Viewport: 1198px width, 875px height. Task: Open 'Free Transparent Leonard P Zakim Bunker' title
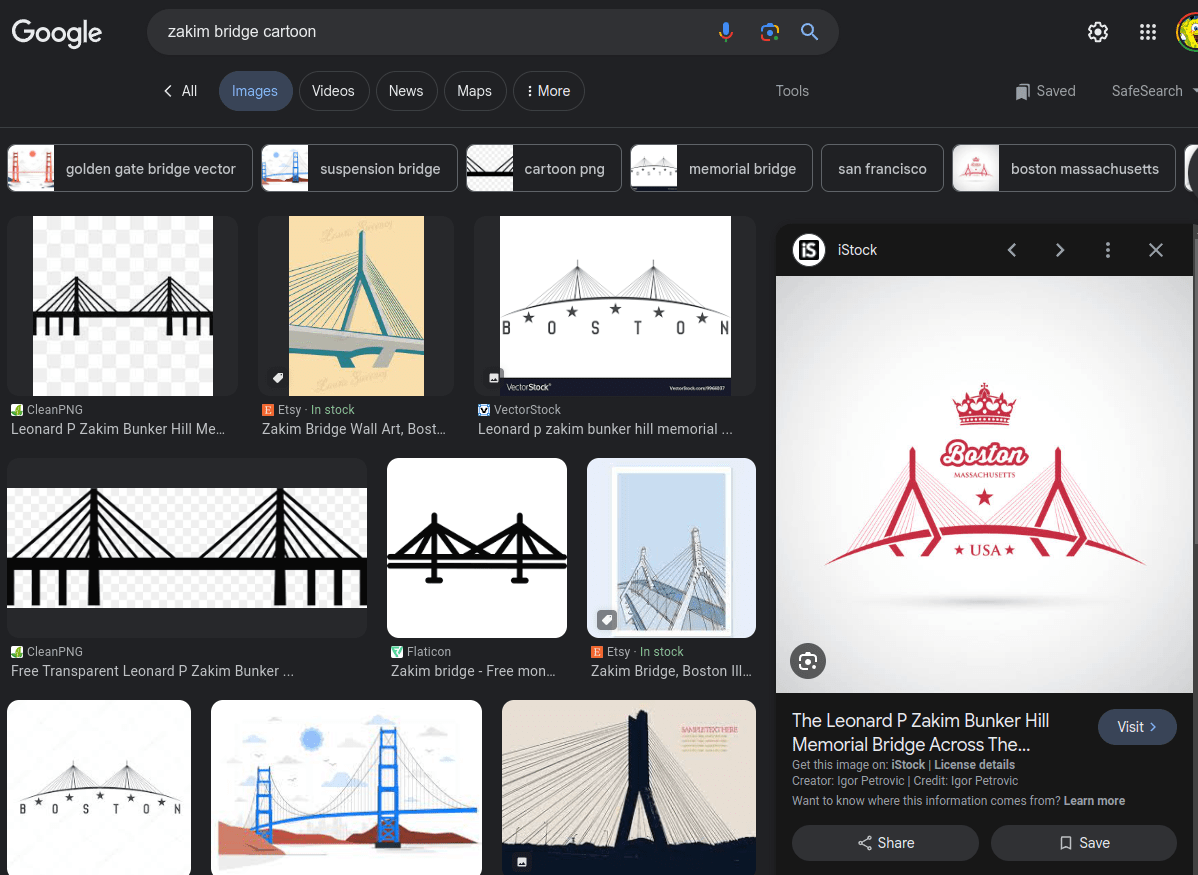(152, 671)
